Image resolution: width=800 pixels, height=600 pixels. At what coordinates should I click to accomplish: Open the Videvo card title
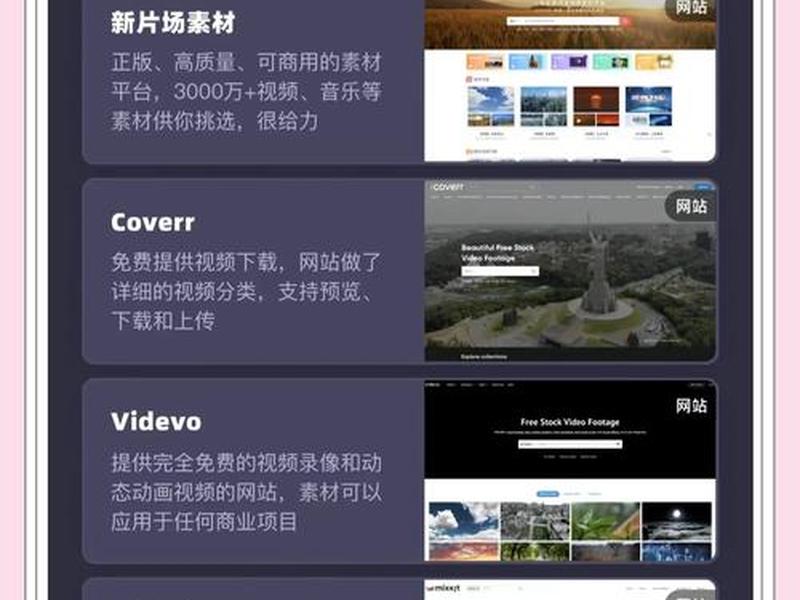click(x=156, y=422)
